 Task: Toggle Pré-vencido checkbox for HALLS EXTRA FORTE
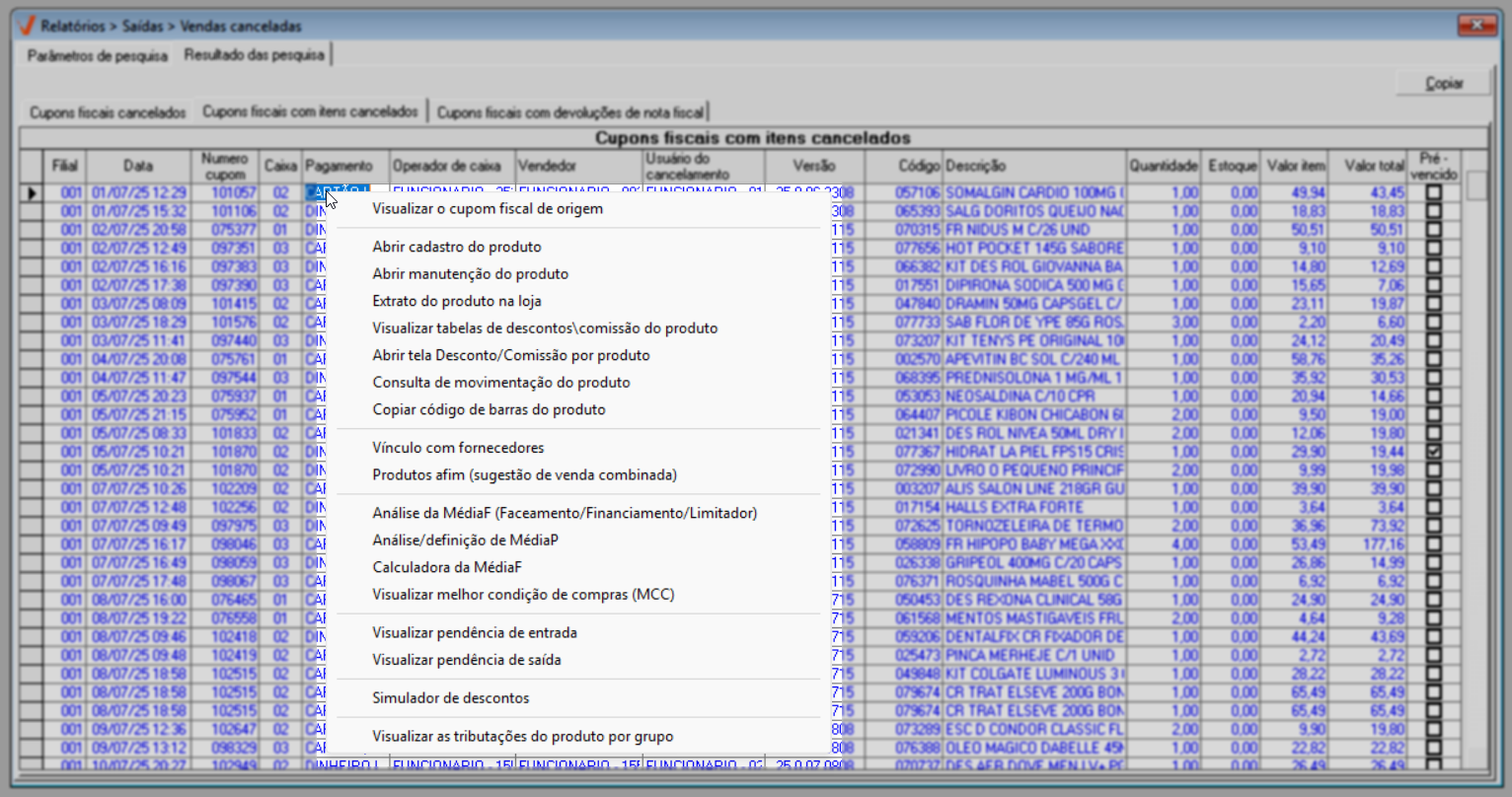1433,507
